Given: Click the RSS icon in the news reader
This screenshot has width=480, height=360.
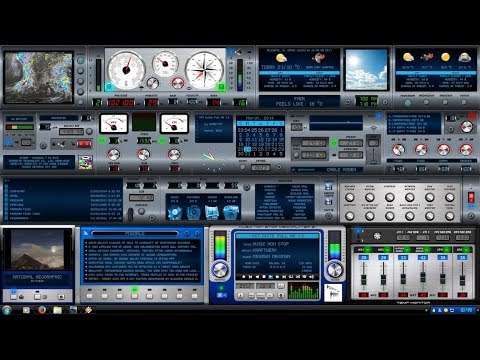Looking at the screenshot, I should 86,233.
